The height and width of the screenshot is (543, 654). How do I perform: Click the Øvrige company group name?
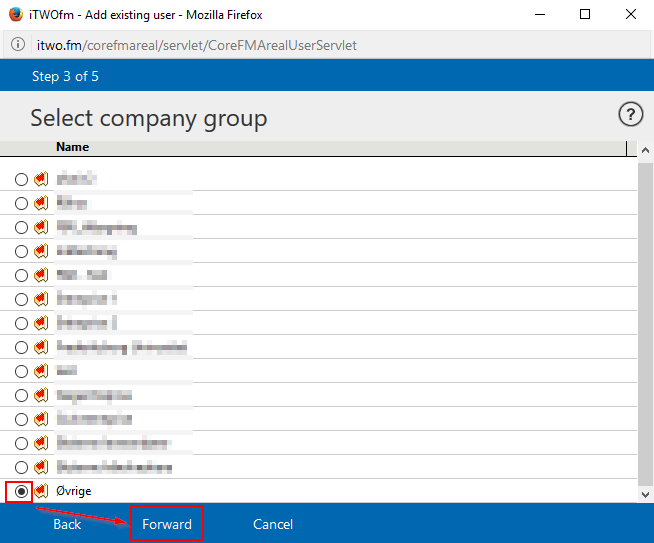[76, 491]
